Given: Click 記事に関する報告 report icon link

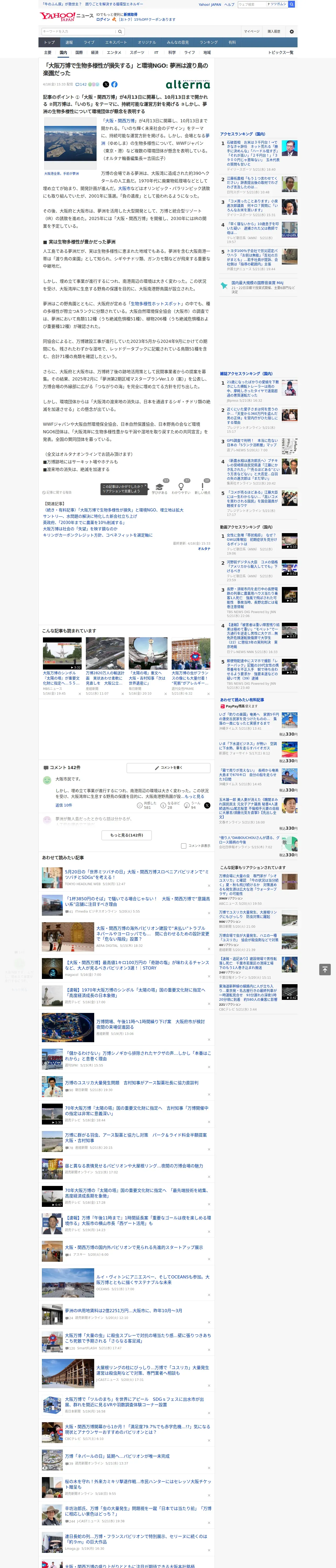Looking at the screenshot, I should click(57, 492).
